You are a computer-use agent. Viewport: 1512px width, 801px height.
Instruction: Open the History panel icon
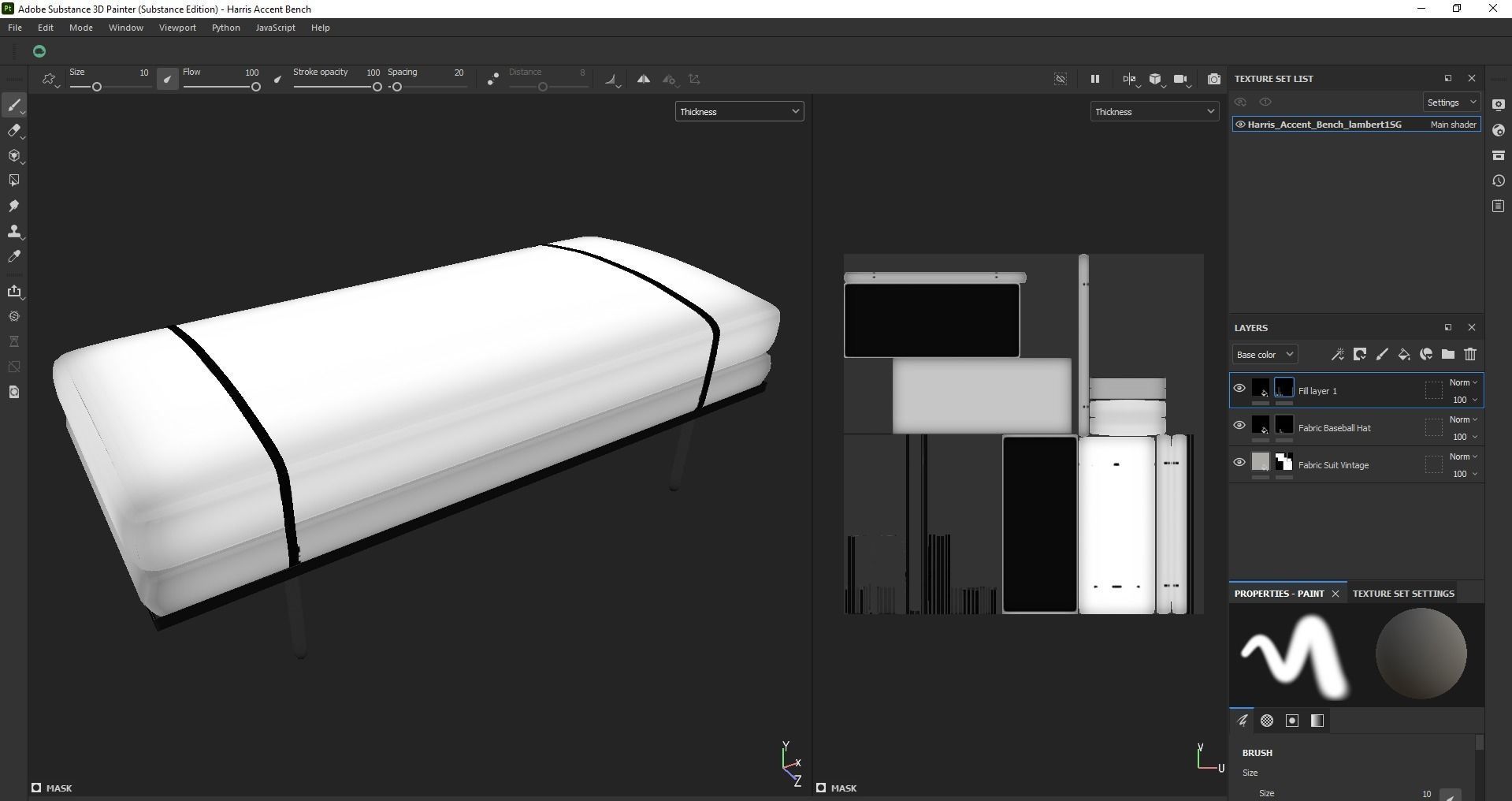click(x=1499, y=181)
